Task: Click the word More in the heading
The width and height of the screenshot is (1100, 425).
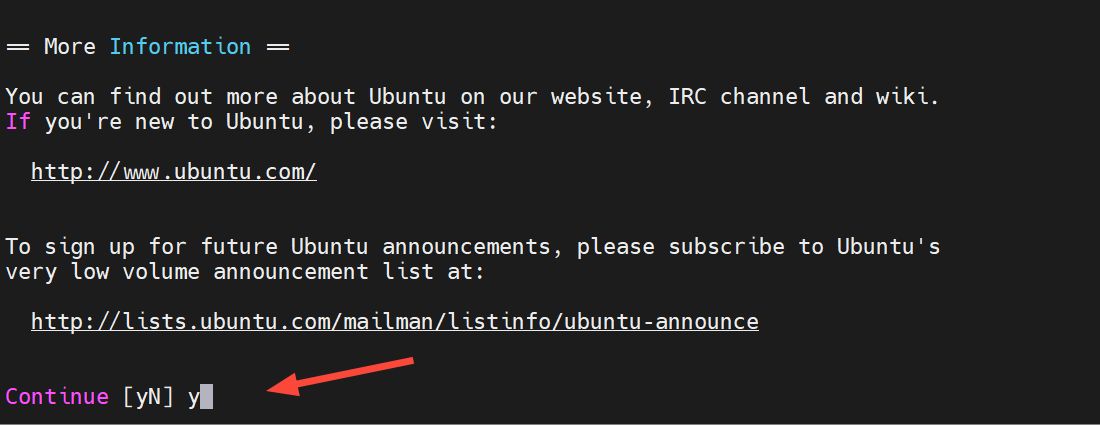Action: tap(70, 46)
